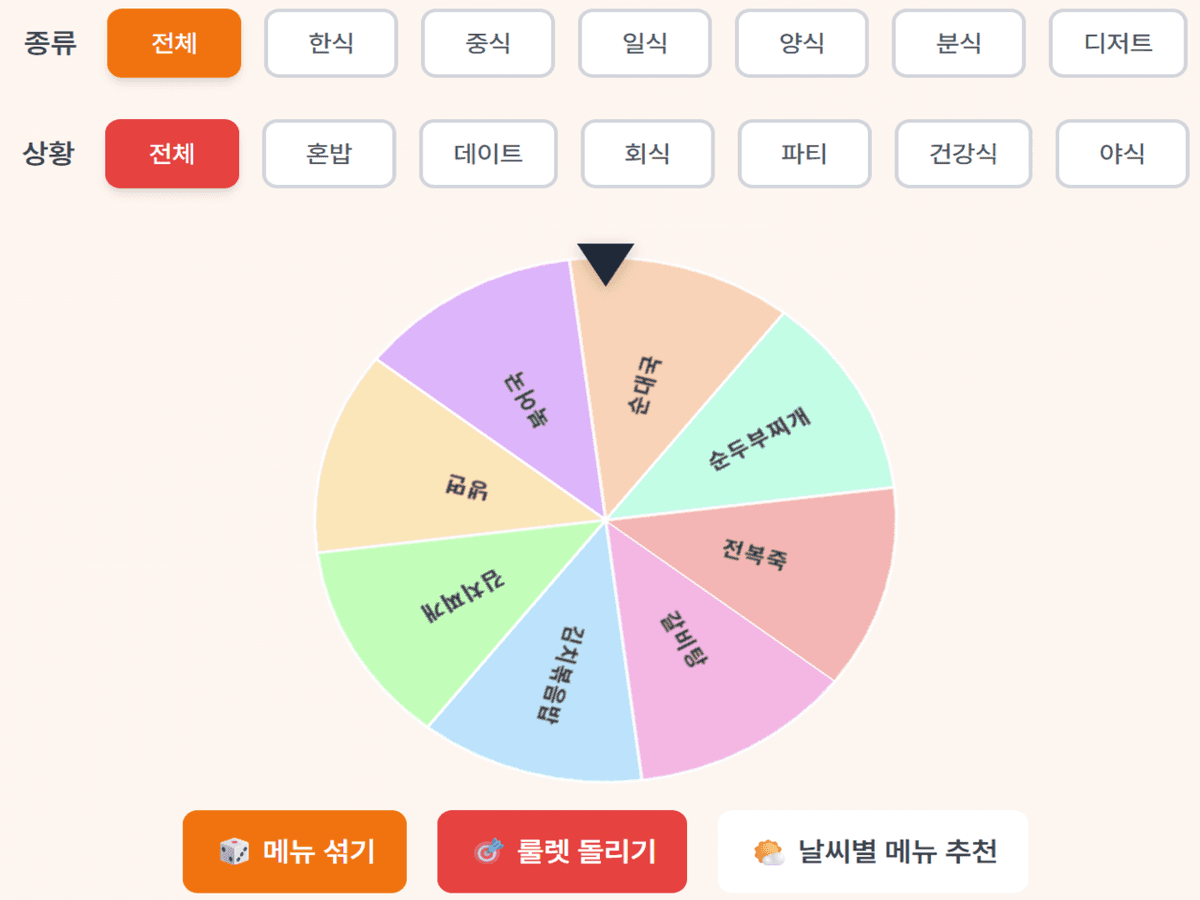Switch food type to 디저트
Image resolution: width=1200 pixels, height=900 pixels.
coord(1118,43)
